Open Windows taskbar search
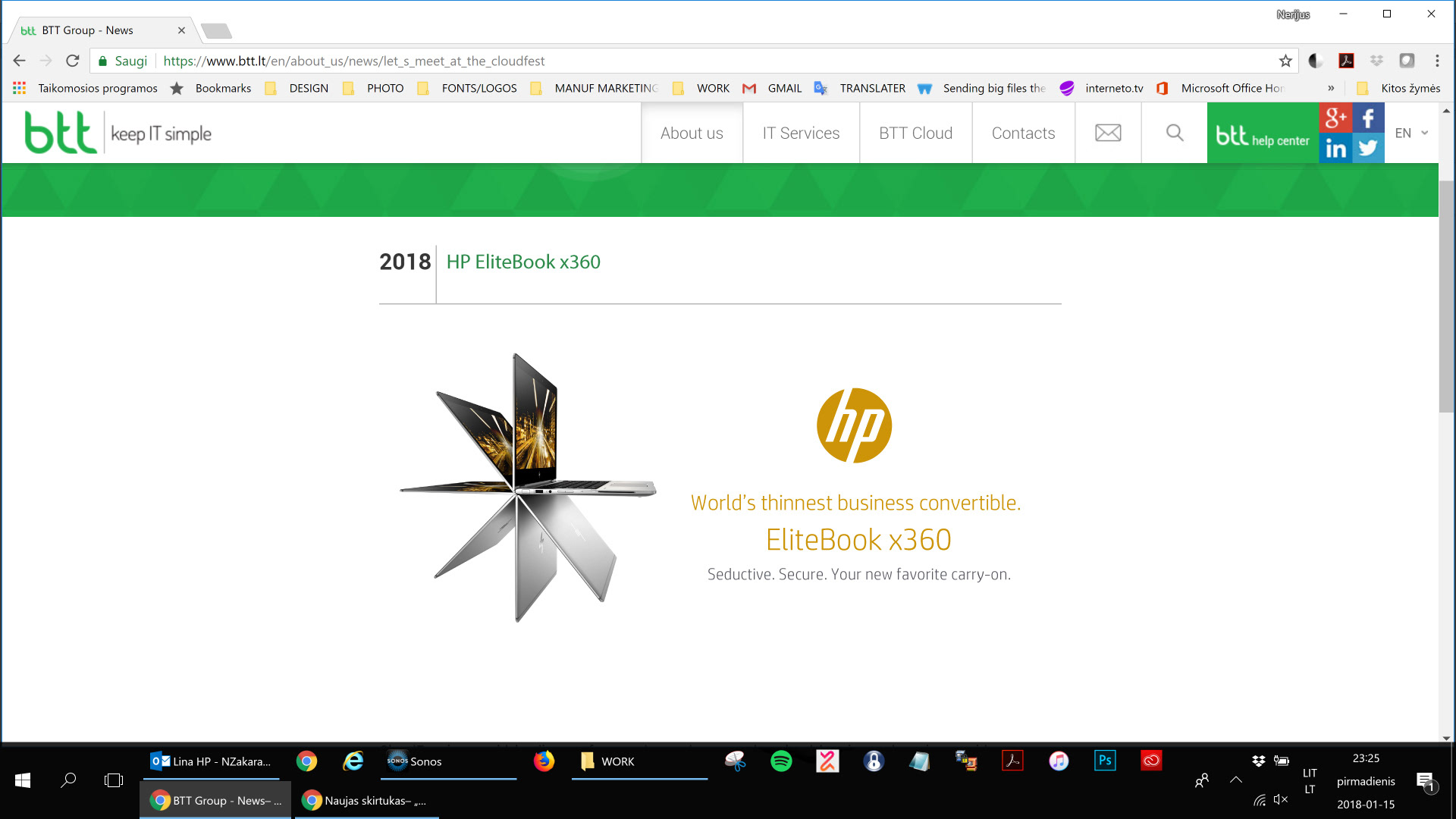Screen dimensions: 1456x819 tap(68, 780)
